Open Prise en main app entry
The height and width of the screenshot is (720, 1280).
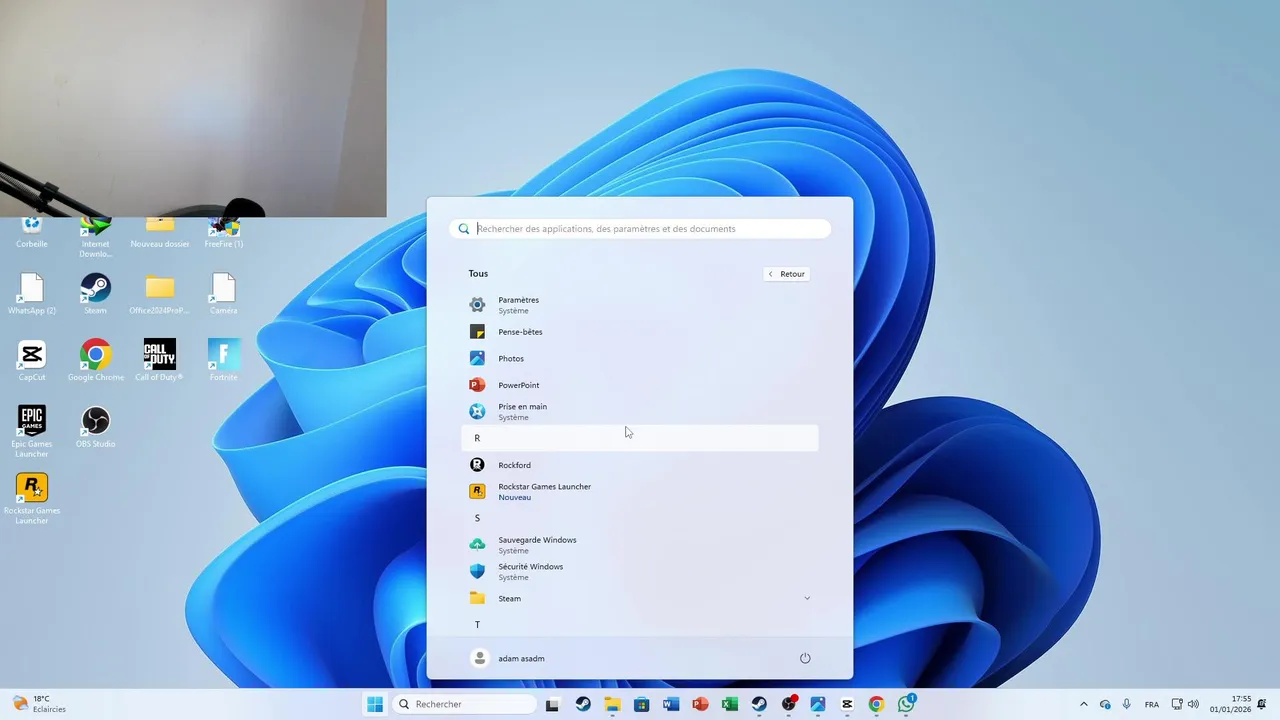tap(640, 412)
